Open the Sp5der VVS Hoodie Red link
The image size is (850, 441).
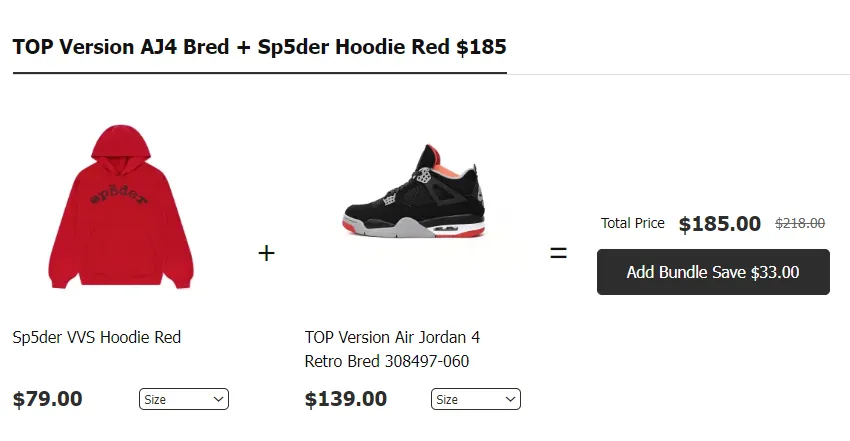pyautogui.click(x=97, y=337)
